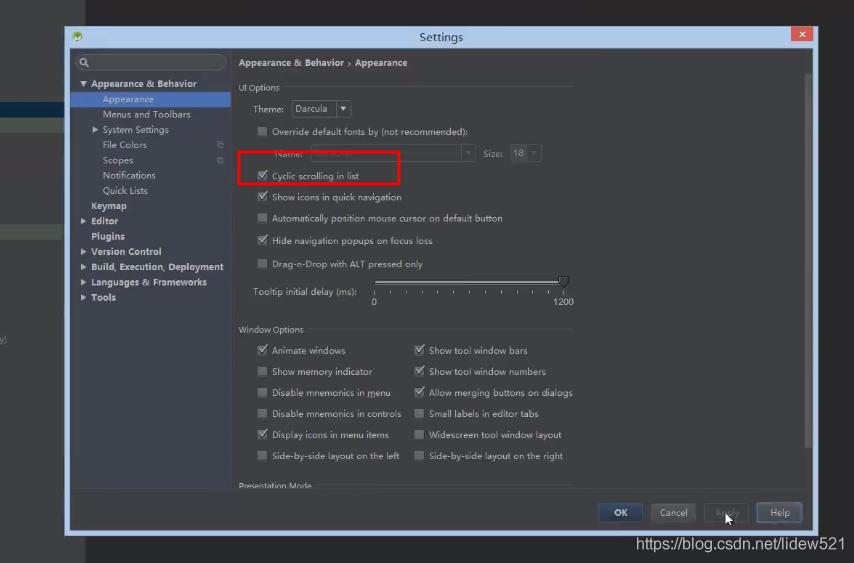Open Notifications settings

pos(129,175)
